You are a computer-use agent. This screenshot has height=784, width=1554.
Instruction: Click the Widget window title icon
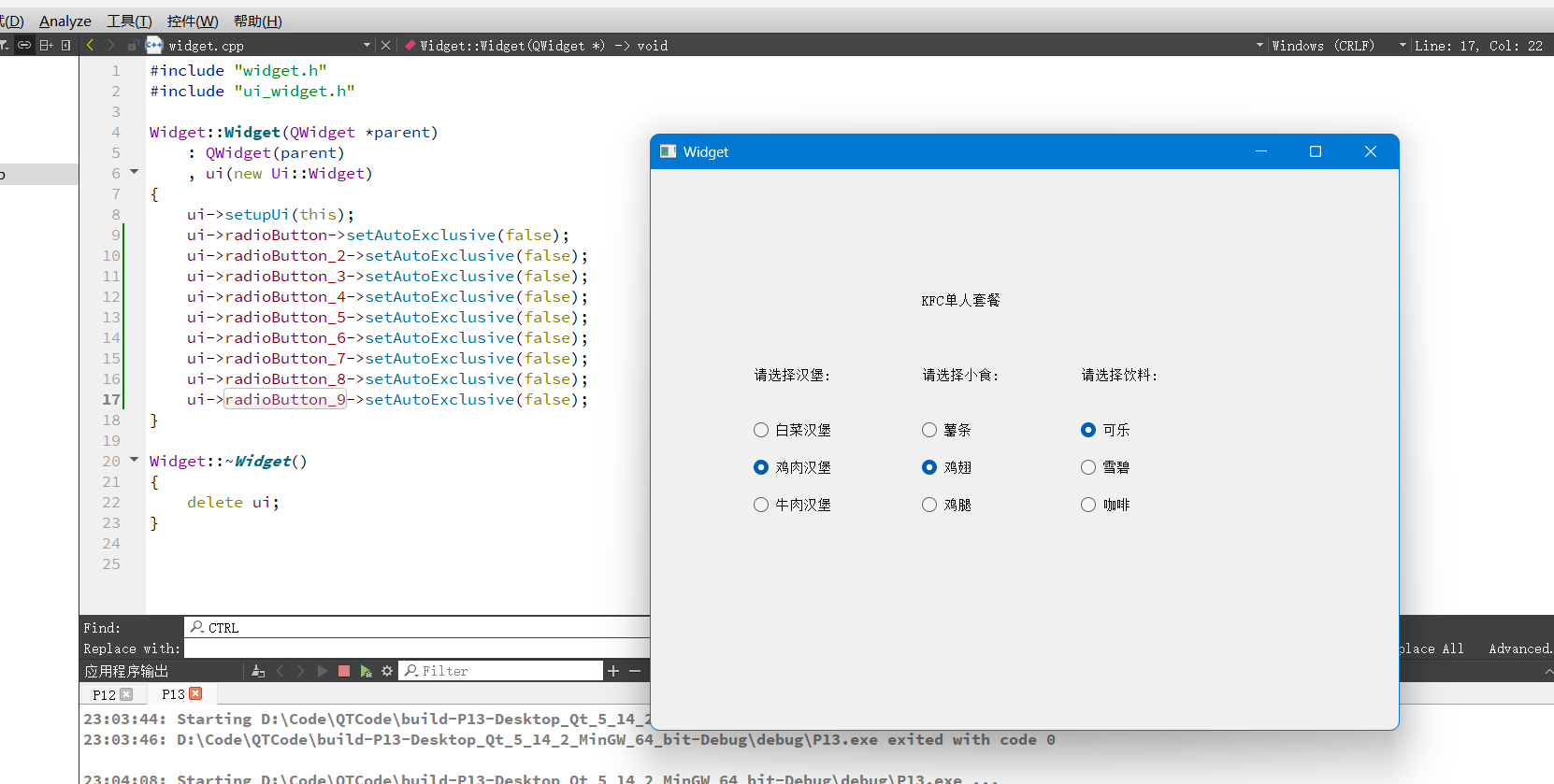pyautogui.click(x=668, y=151)
